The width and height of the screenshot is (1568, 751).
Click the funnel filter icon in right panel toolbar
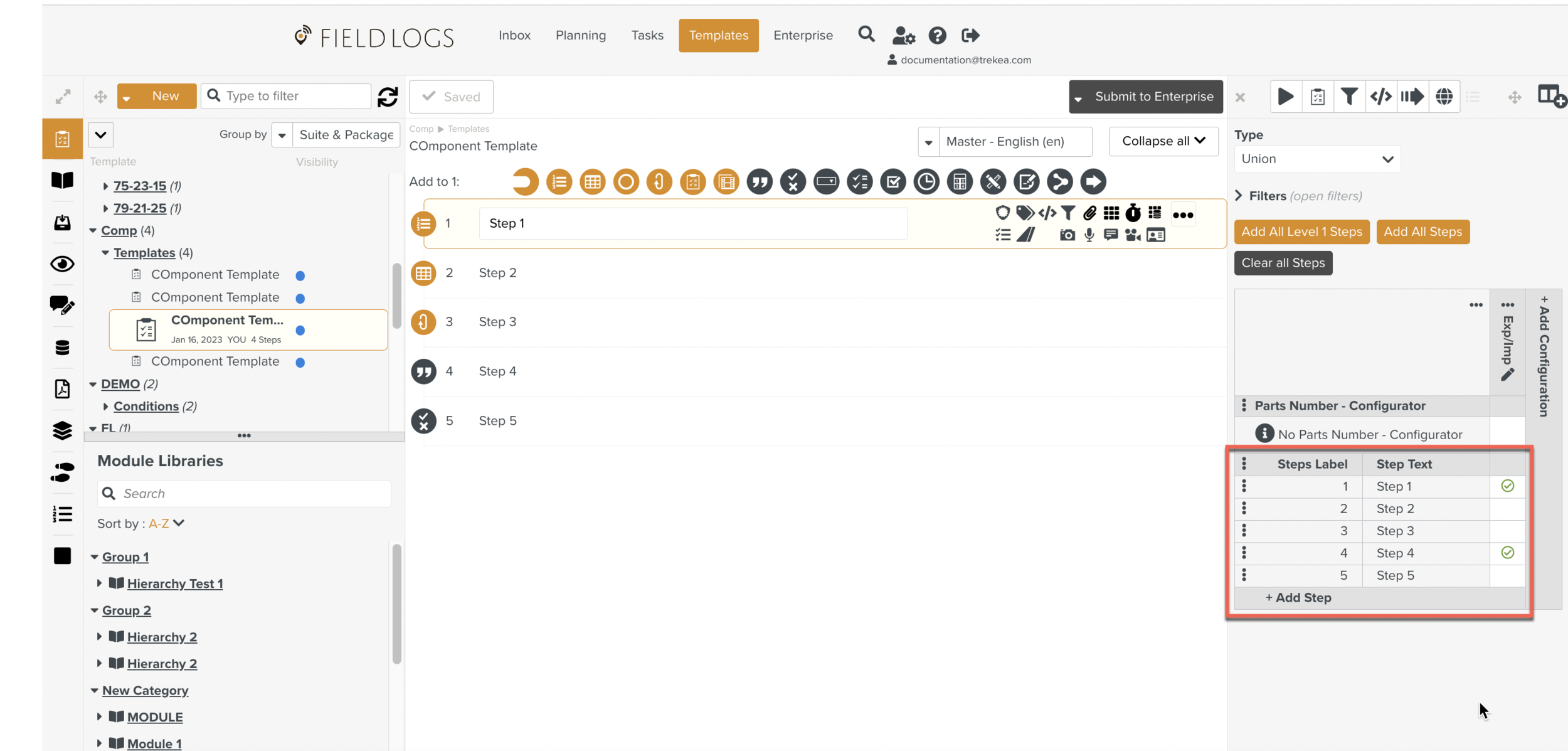1349,97
